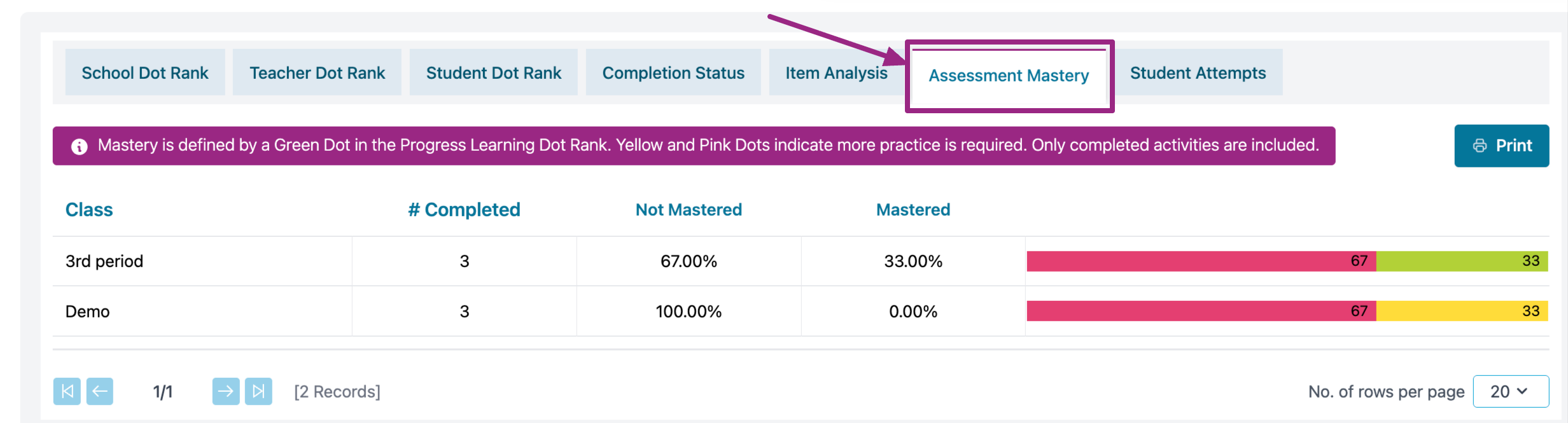Jump to last page of records
The width and height of the screenshot is (1568, 423).
(x=258, y=391)
